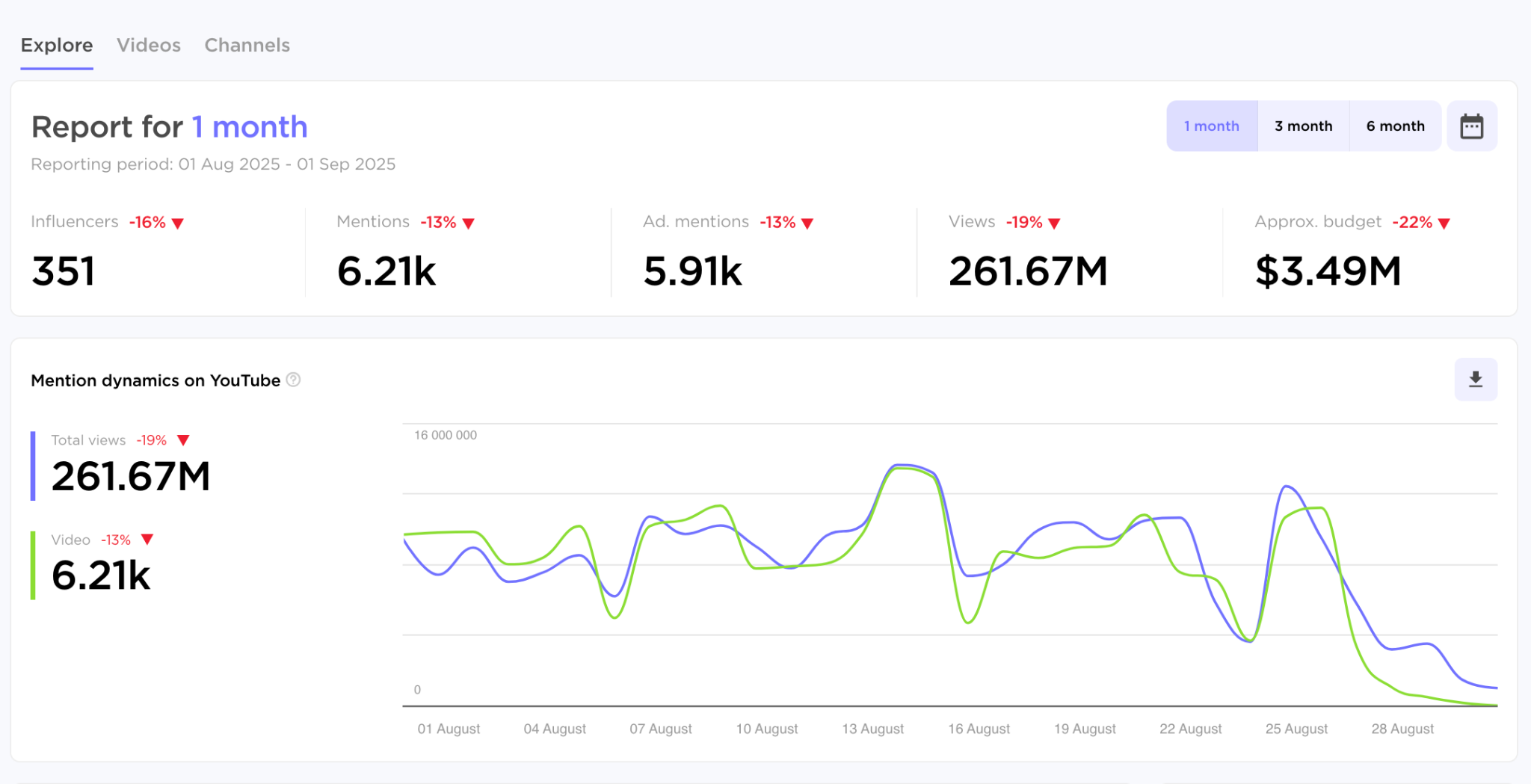Click the 25 August axis label
This screenshot has height=784, width=1531.
1296,729
